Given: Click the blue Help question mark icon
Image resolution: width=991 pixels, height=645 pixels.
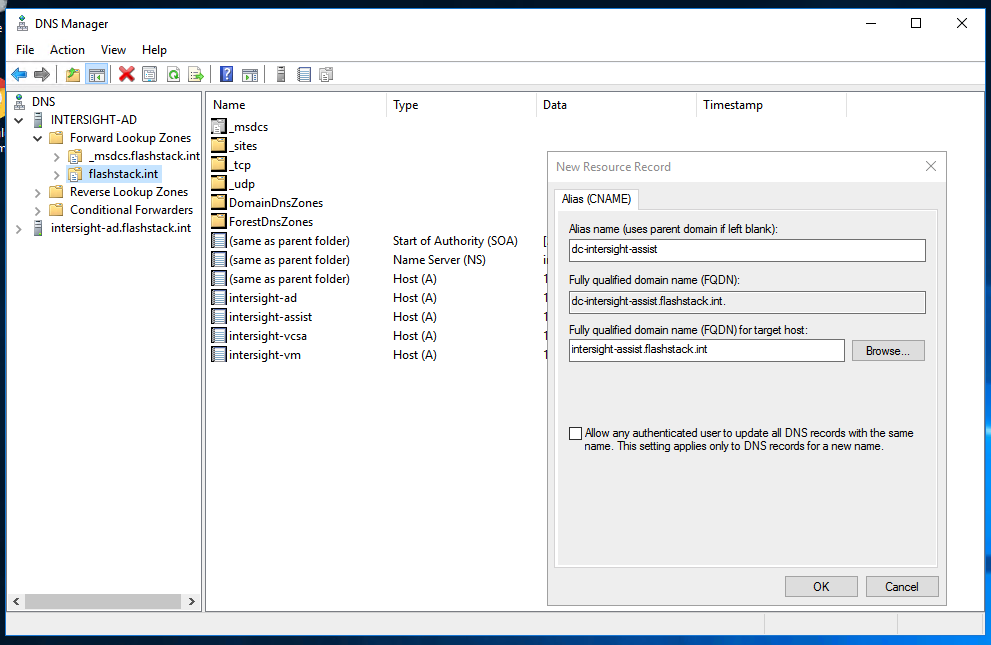Looking at the screenshot, I should point(227,74).
